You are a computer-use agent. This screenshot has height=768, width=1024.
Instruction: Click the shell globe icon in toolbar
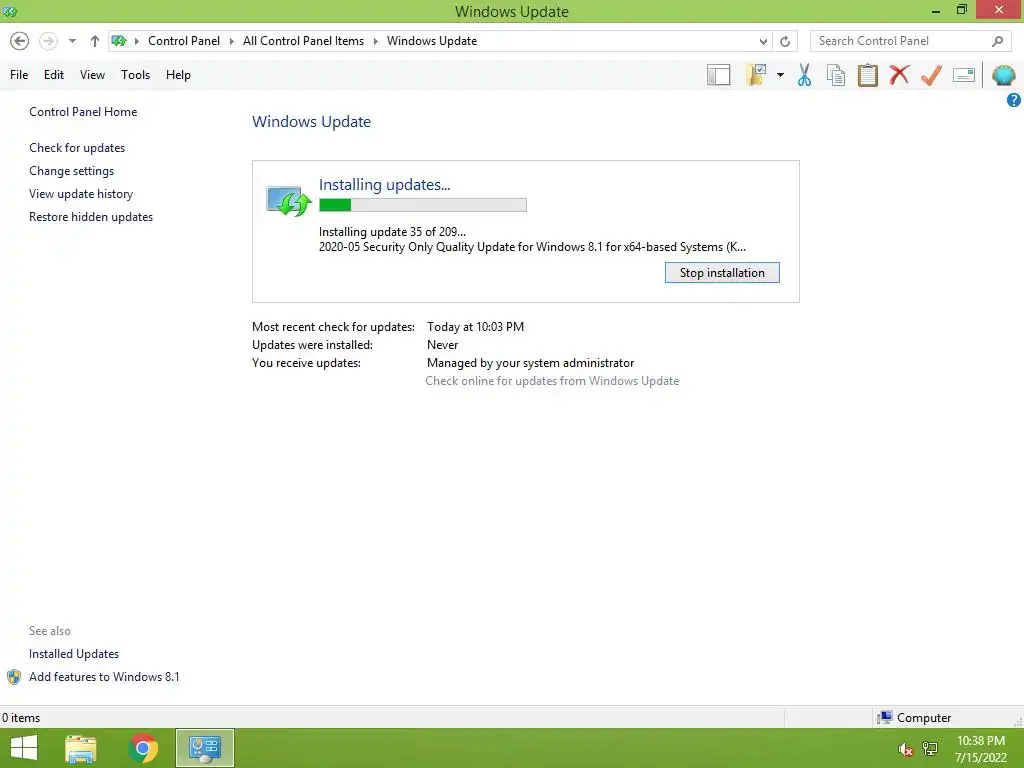pyautogui.click(x=1003, y=75)
